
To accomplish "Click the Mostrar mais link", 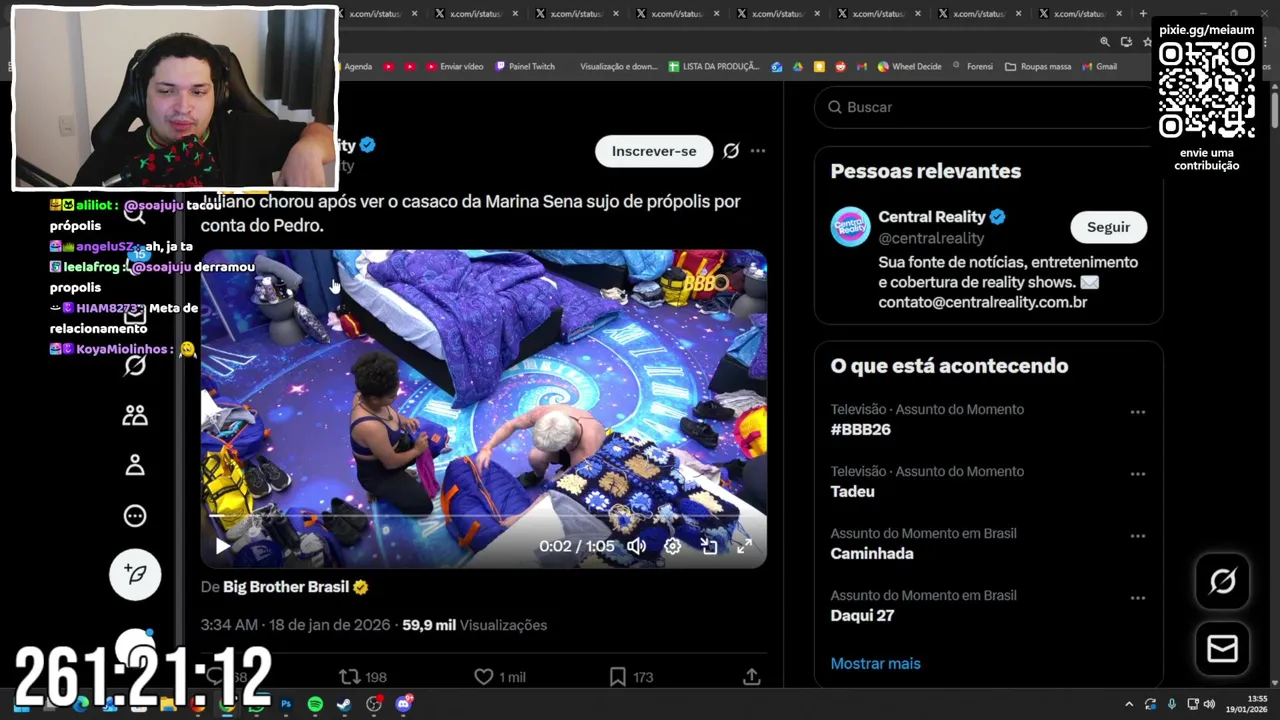I will click(x=875, y=663).
